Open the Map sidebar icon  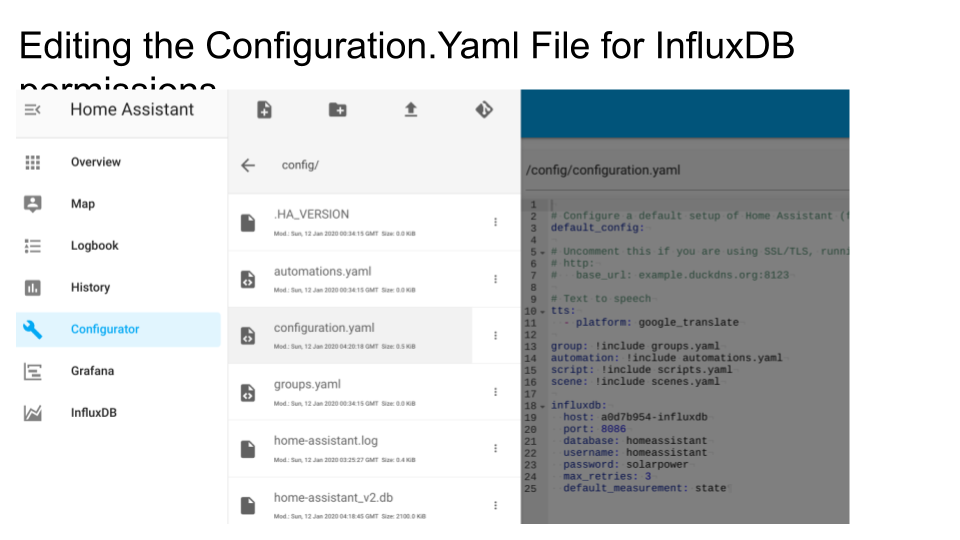(x=32, y=204)
